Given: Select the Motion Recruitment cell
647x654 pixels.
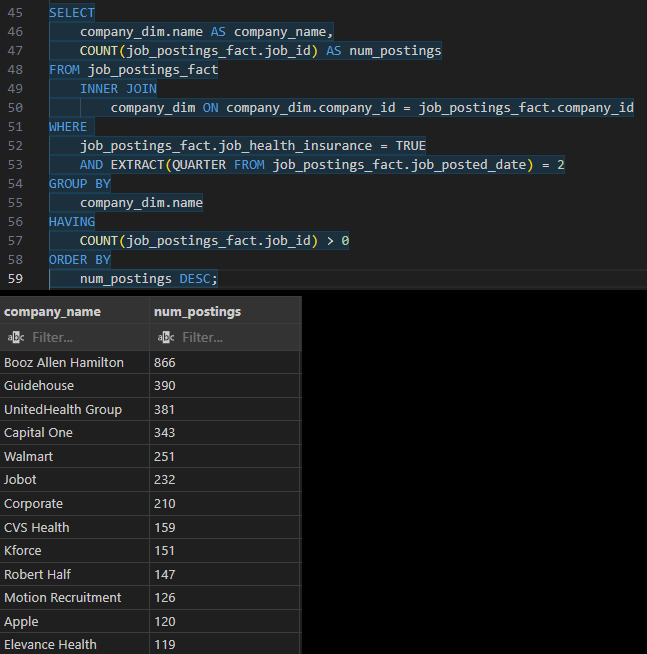Looking at the screenshot, I should [x=63, y=597].
